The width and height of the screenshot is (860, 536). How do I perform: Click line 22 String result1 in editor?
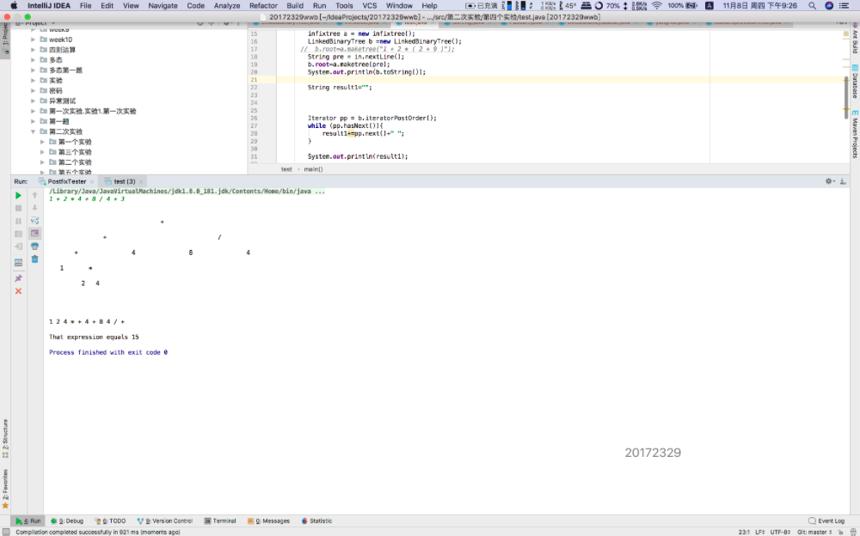click(340, 87)
